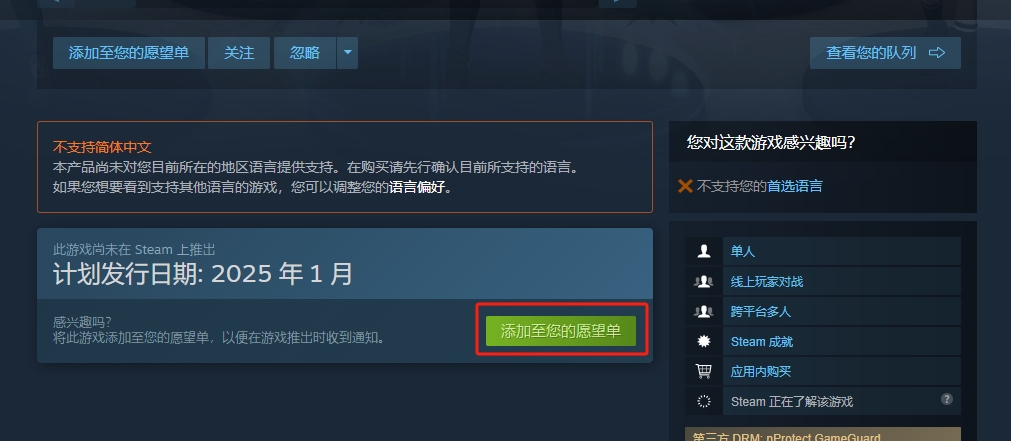Click the Steam achievements starburst icon
Image resolution: width=1011 pixels, height=441 pixels.
[704, 342]
